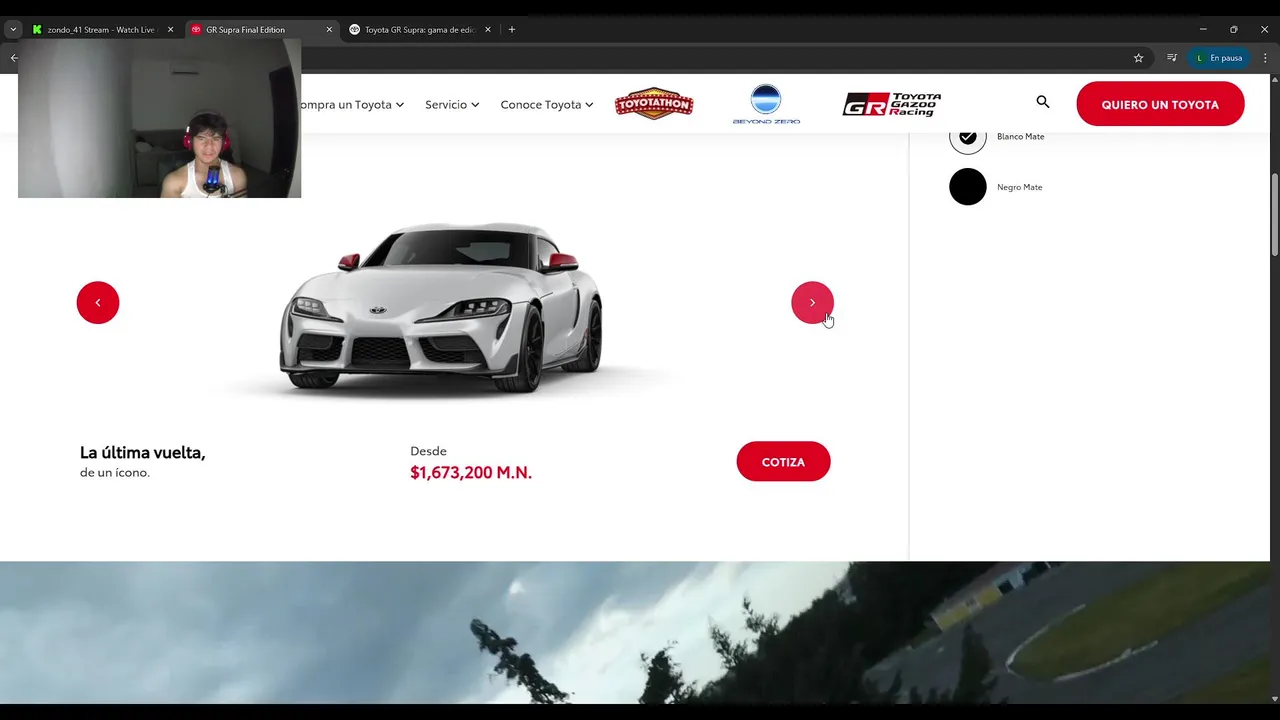Screen dimensions: 1280x720
Task: Select the Blanco Mate color swatch
Action: pyautogui.click(x=968, y=137)
